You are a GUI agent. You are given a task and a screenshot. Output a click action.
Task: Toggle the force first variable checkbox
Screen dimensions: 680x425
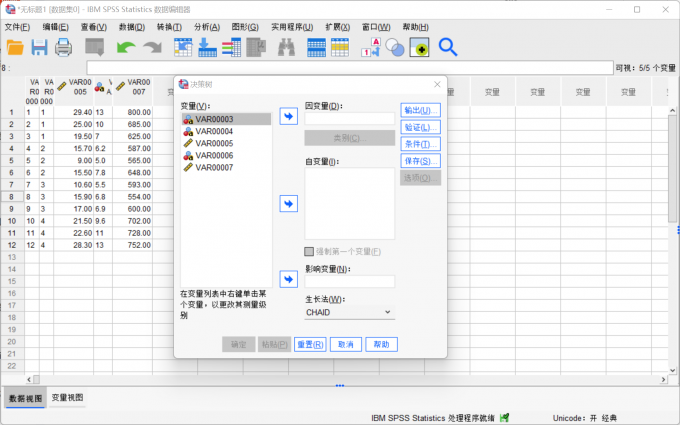(309, 252)
